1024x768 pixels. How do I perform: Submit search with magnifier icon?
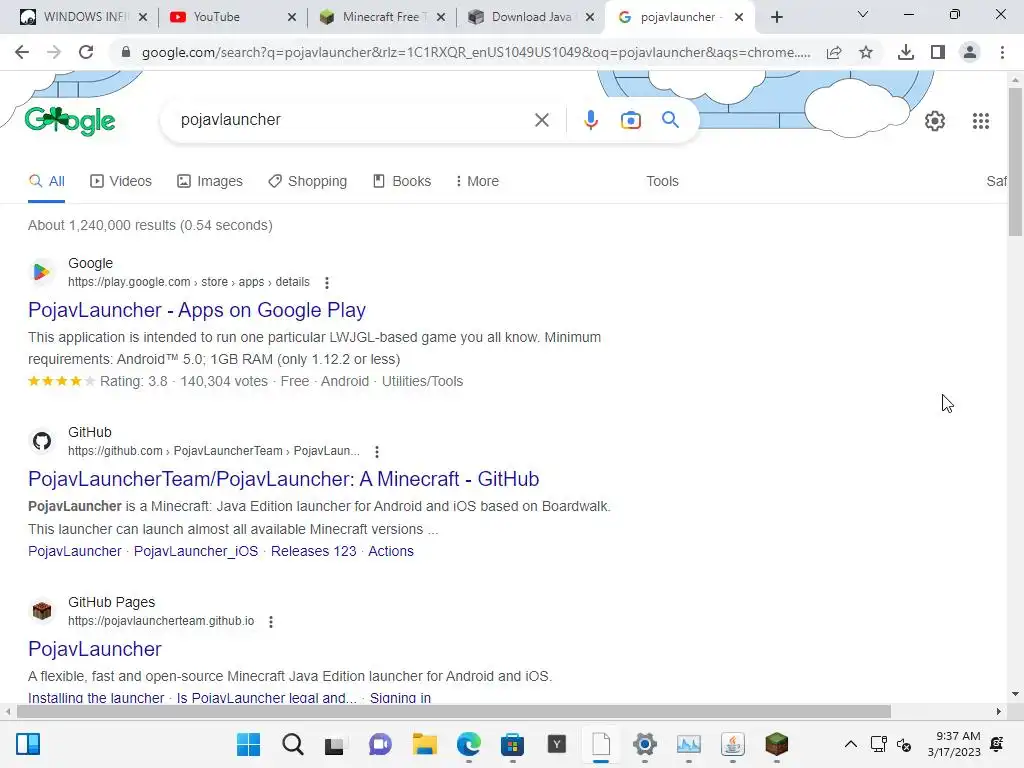(670, 120)
